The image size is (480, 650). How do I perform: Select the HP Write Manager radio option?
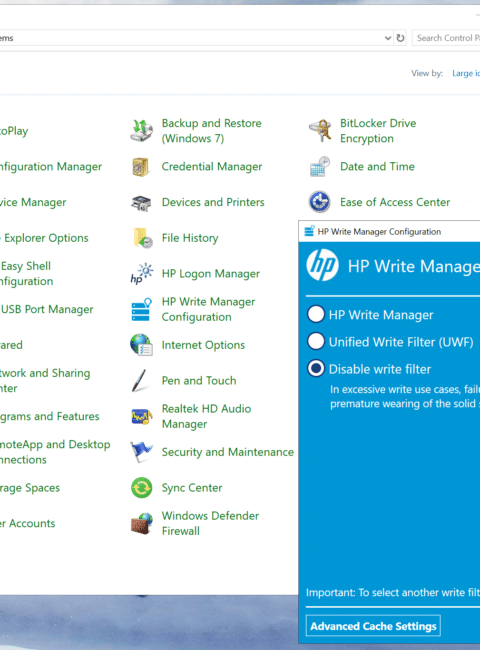(316, 314)
